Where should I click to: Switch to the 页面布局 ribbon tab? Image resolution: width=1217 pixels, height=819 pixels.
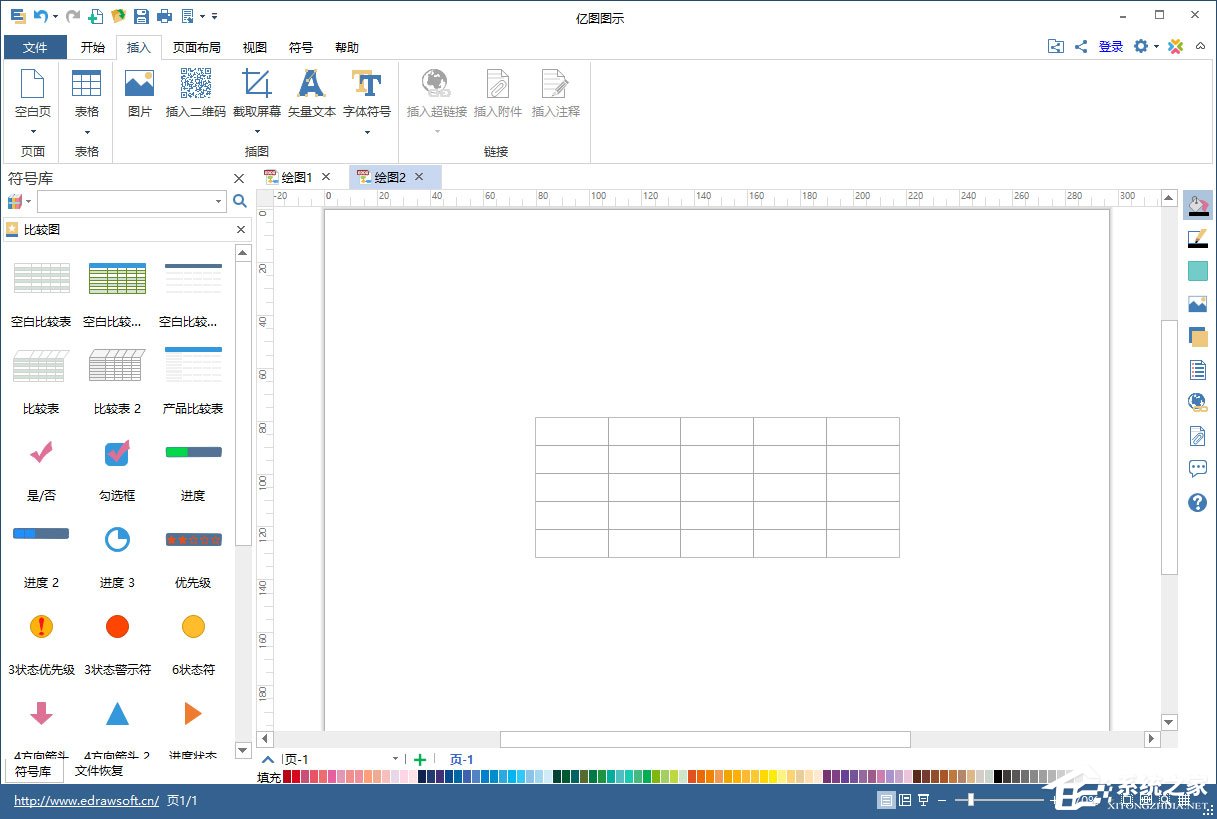[196, 47]
